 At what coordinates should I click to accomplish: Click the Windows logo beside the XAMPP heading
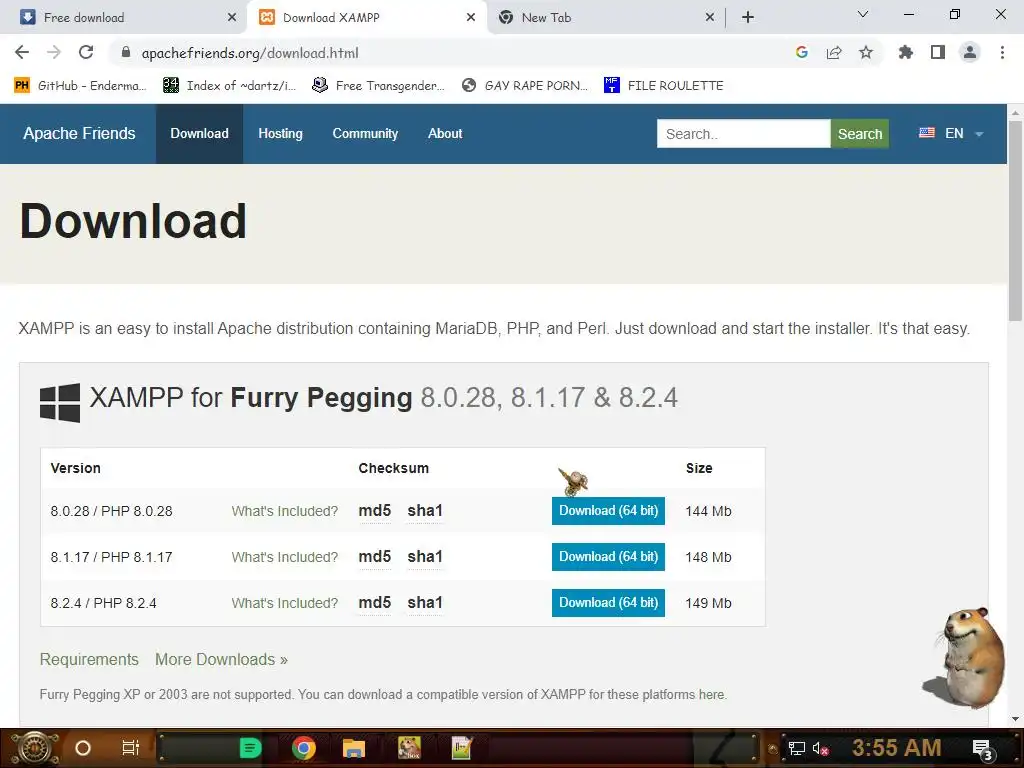tap(59, 402)
